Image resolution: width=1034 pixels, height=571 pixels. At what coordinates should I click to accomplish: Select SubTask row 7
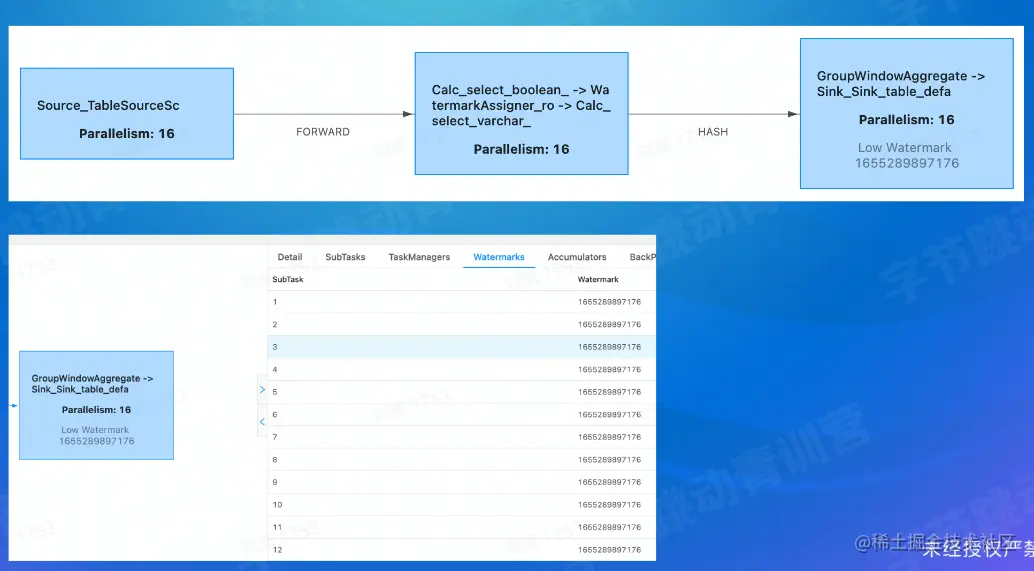462,436
